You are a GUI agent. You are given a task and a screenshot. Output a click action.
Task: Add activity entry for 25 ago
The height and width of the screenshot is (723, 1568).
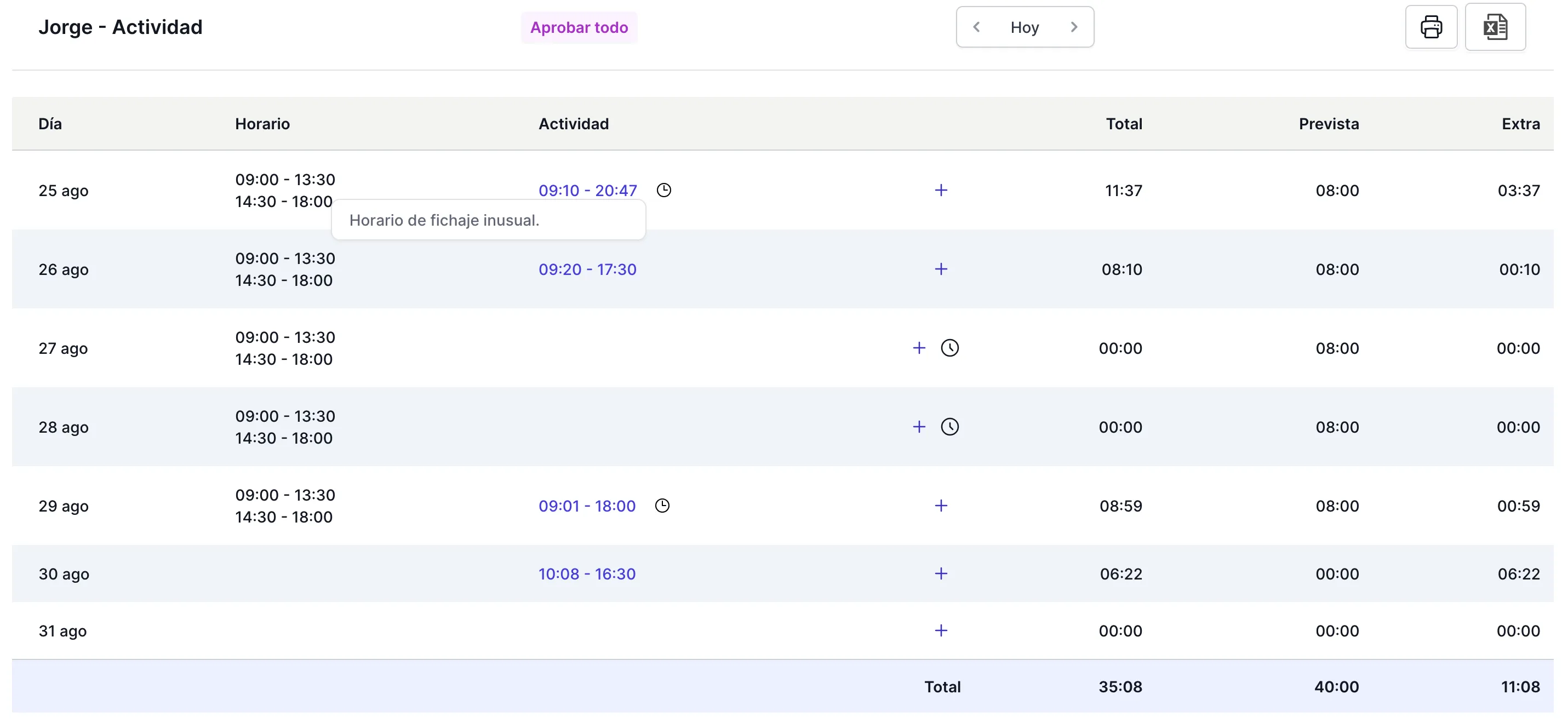click(x=941, y=191)
